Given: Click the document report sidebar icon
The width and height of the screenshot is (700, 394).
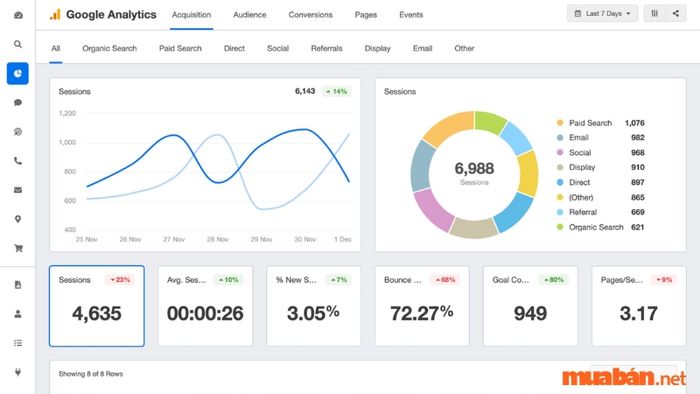Looking at the screenshot, I should 18,285.
